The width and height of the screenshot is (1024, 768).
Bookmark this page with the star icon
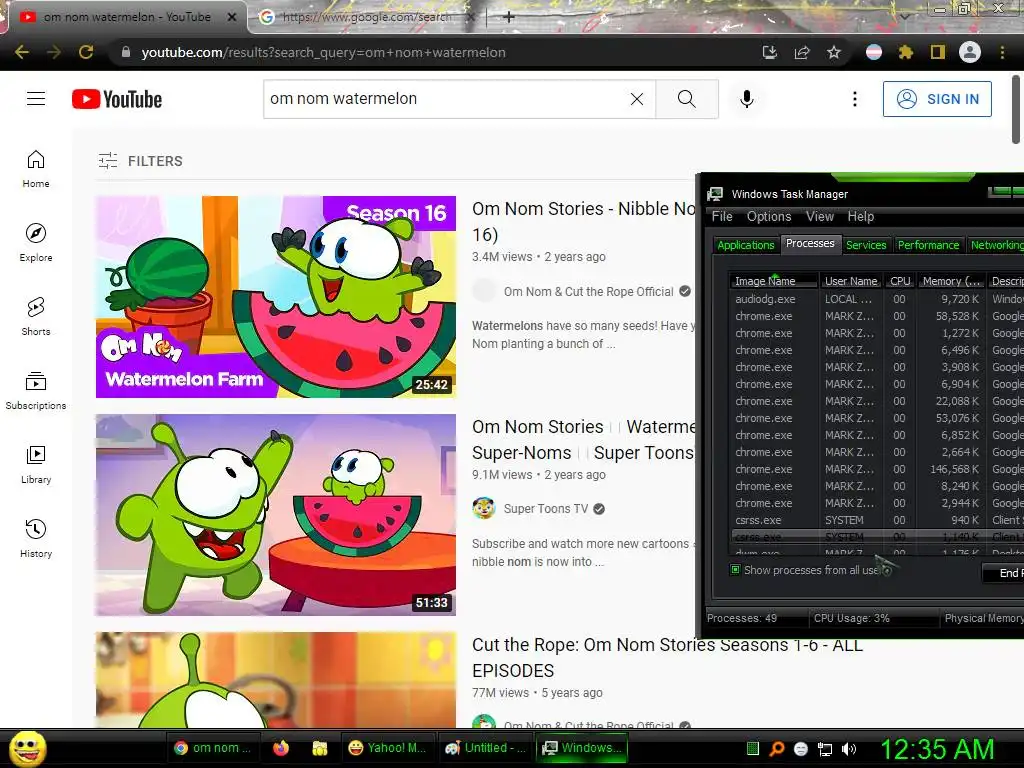coord(834,52)
